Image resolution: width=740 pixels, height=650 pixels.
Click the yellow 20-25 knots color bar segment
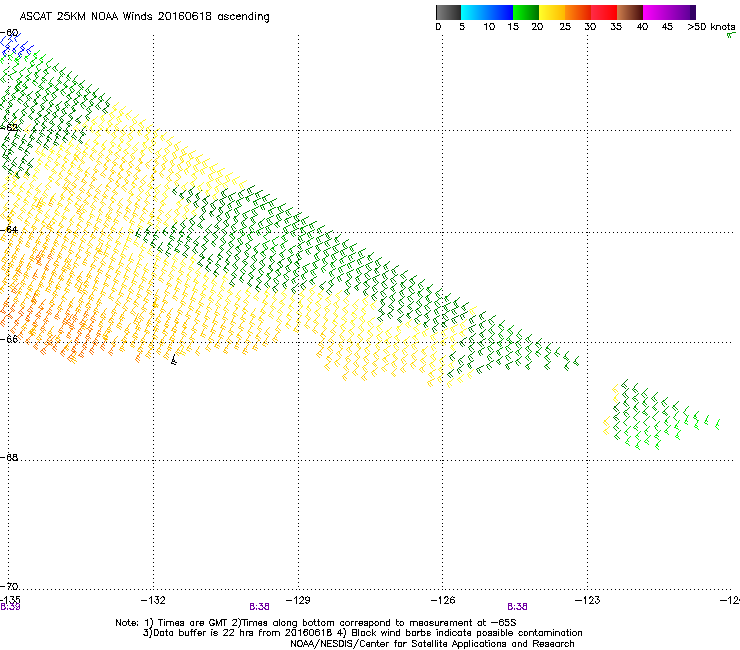click(x=552, y=12)
